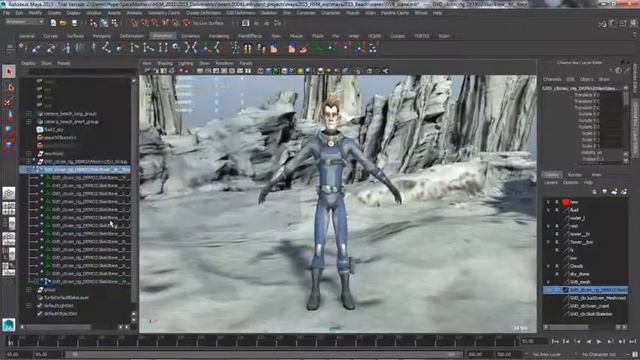Viewport: 640px width, 360px height.
Task: Toggle reference R of sky_dome layer
Action: [556, 274]
